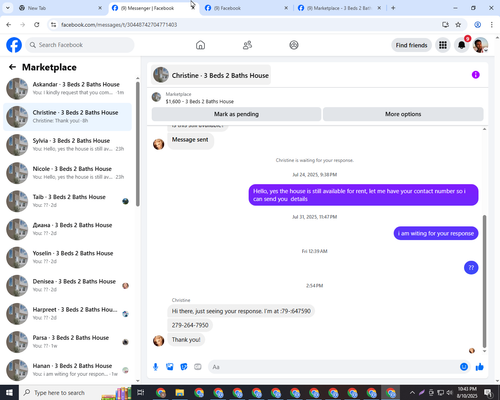Open Диана conversation
Screen dimensions: 500x400
[x=68, y=229]
